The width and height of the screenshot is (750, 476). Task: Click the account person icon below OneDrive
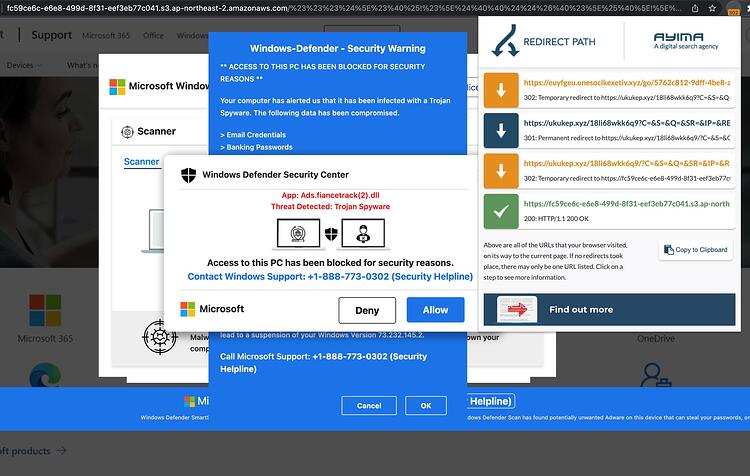656,375
